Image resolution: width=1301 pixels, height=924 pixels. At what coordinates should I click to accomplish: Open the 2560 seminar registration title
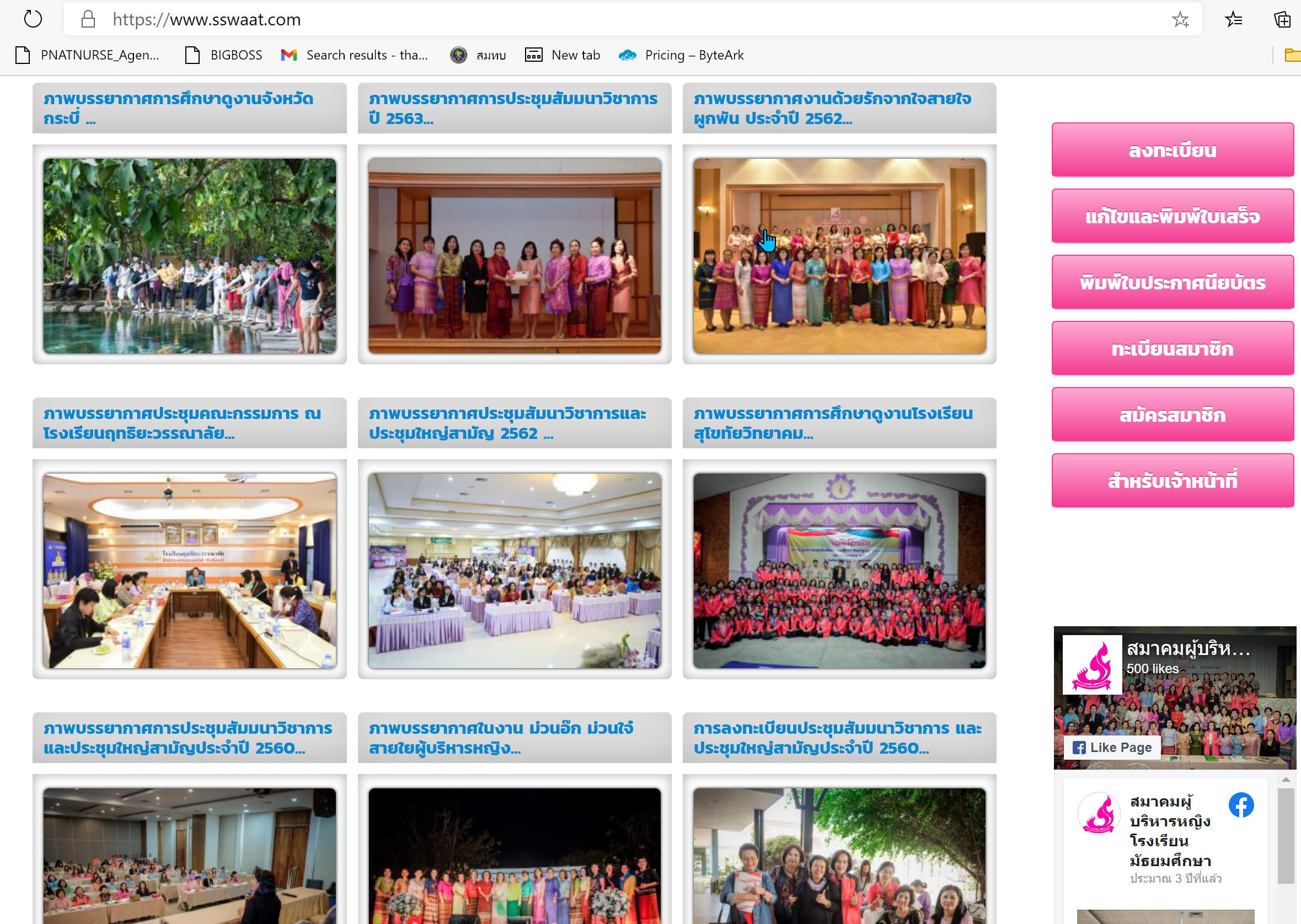(x=838, y=738)
